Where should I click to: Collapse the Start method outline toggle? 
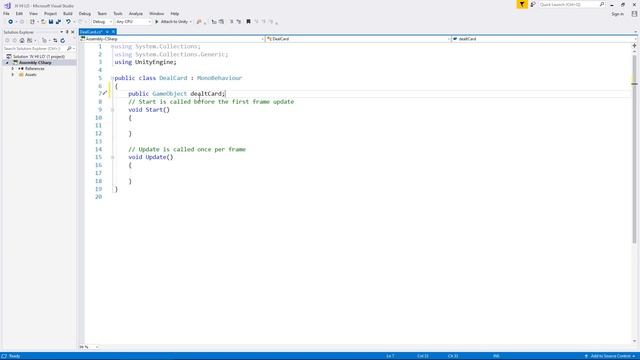point(112,110)
